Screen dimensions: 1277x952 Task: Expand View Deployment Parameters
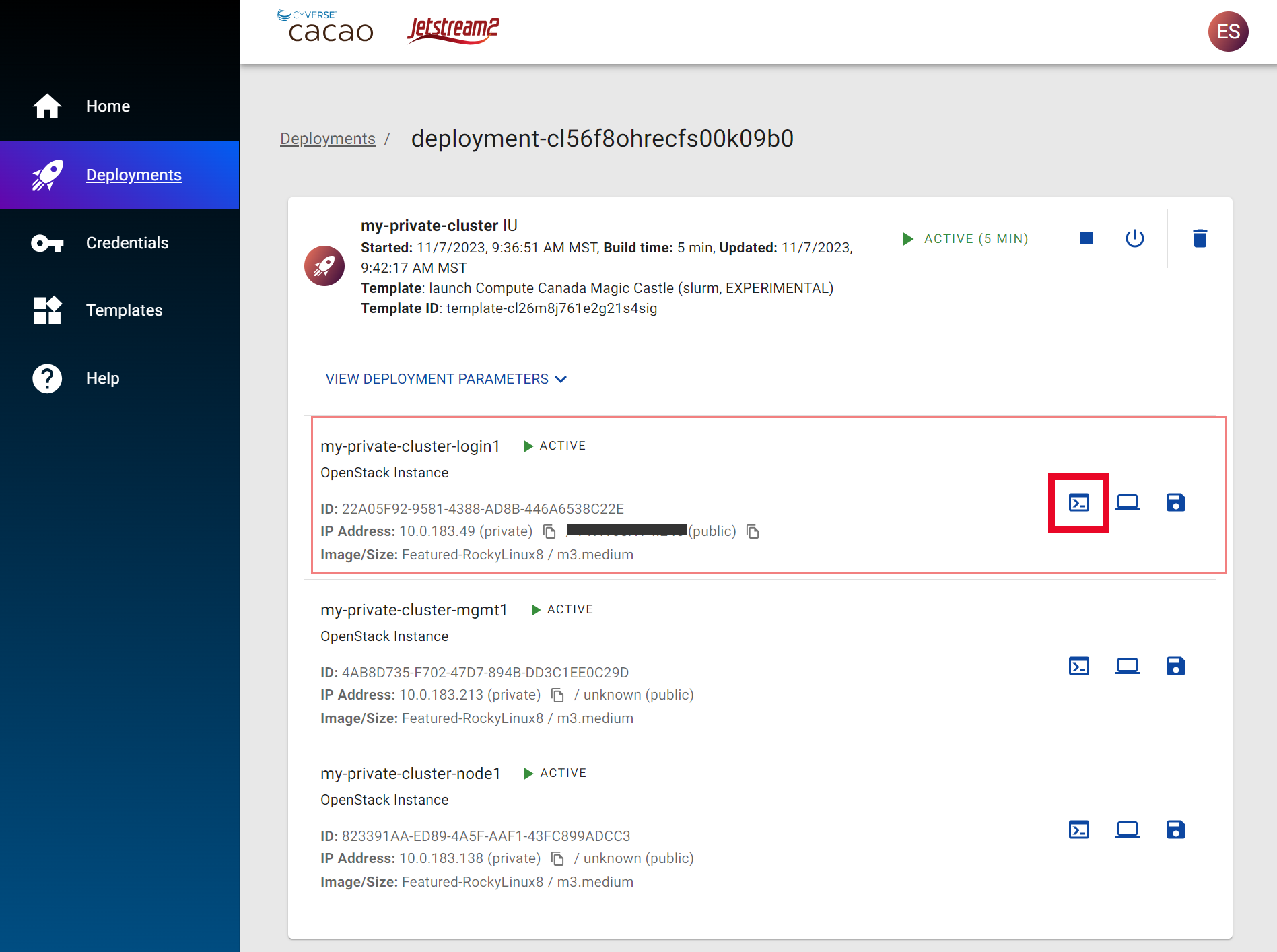point(446,379)
